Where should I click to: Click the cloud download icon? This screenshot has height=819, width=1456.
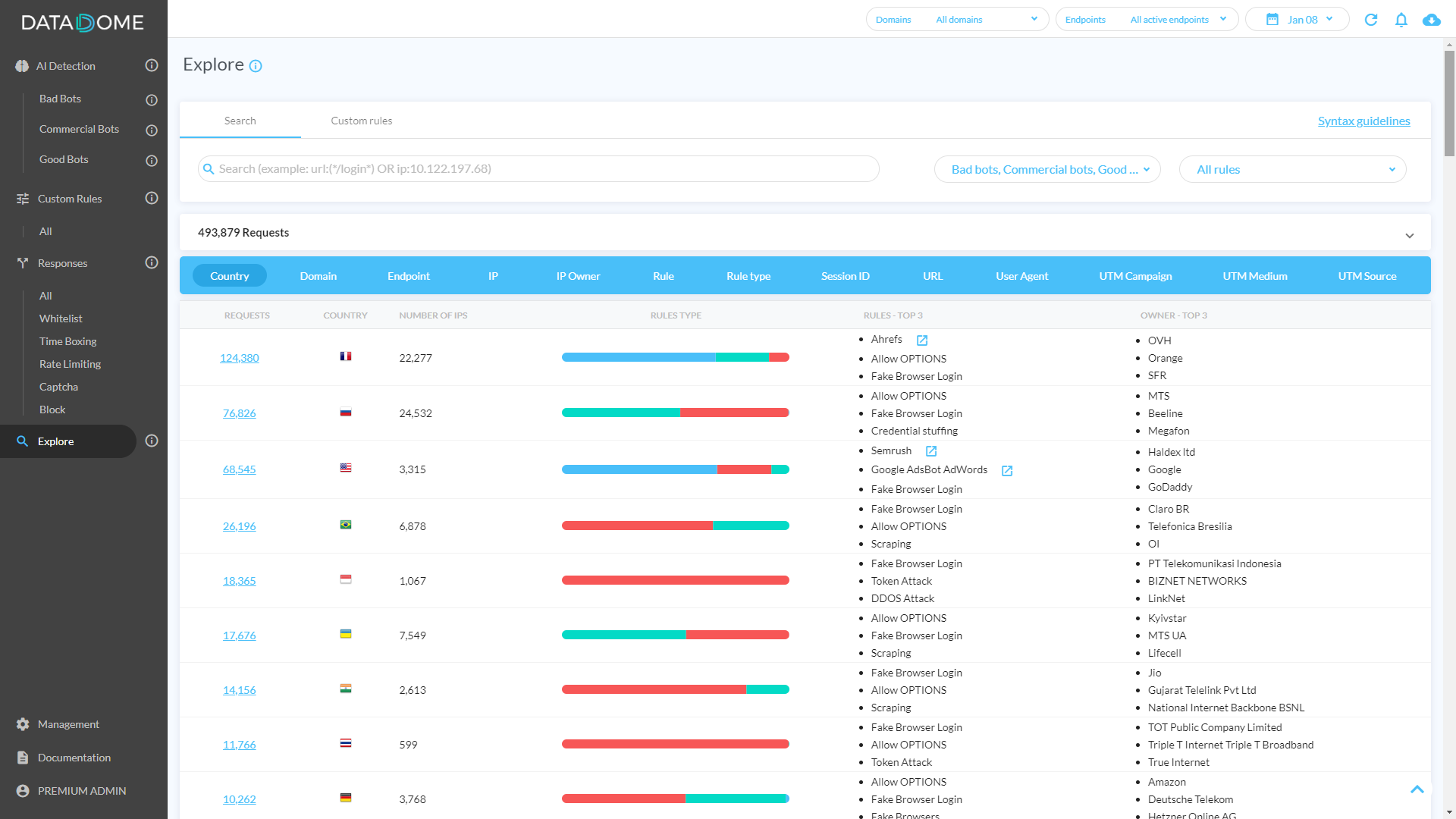(1432, 20)
